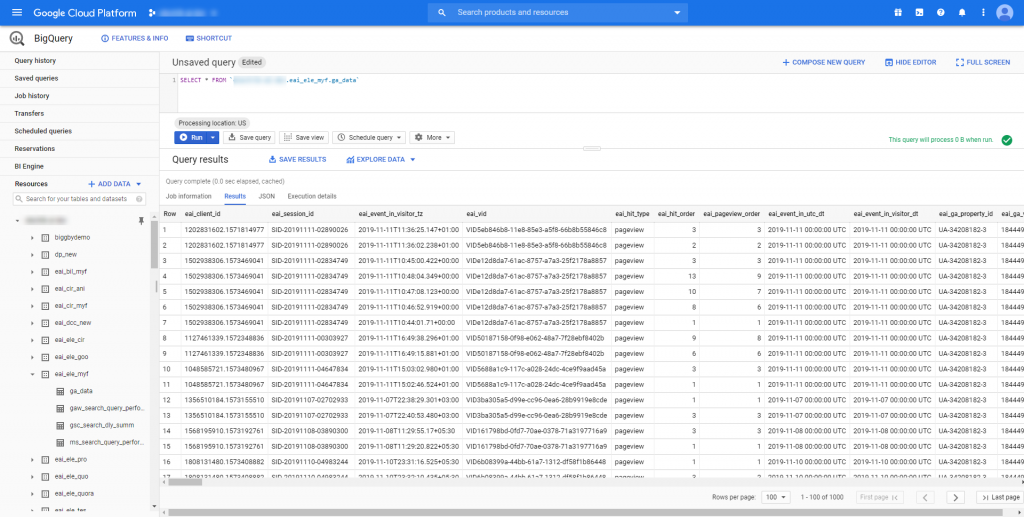Click the help icon in resource search box
The height and width of the screenshot is (517, 1024).
click(x=139, y=199)
